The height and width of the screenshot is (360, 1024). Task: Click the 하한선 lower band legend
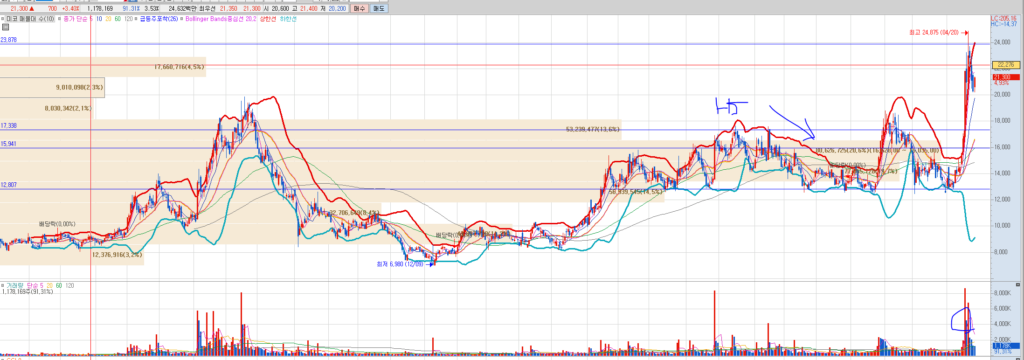(x=287, y=19)
